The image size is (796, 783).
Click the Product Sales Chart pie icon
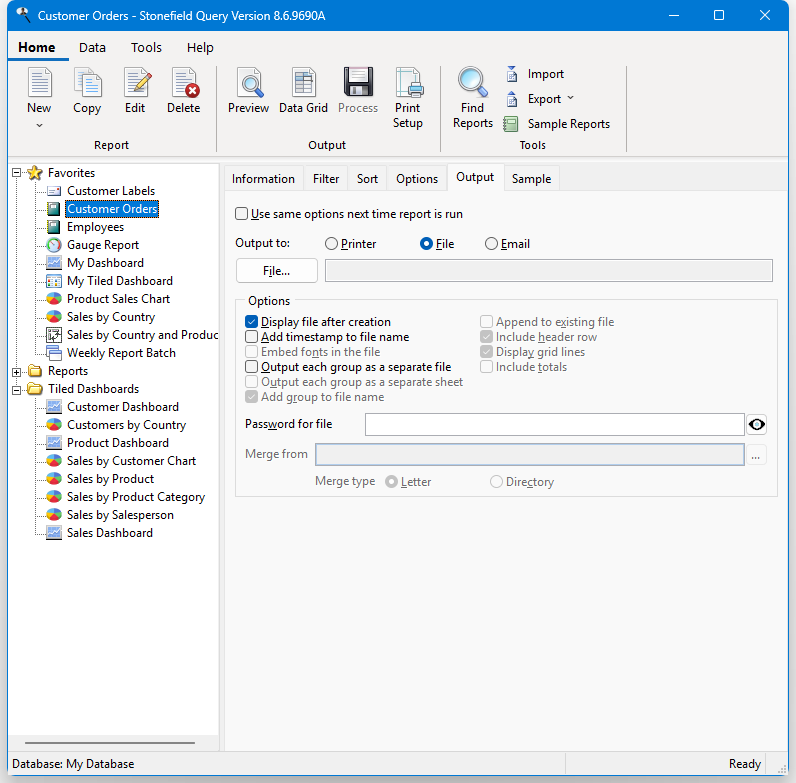54,299
